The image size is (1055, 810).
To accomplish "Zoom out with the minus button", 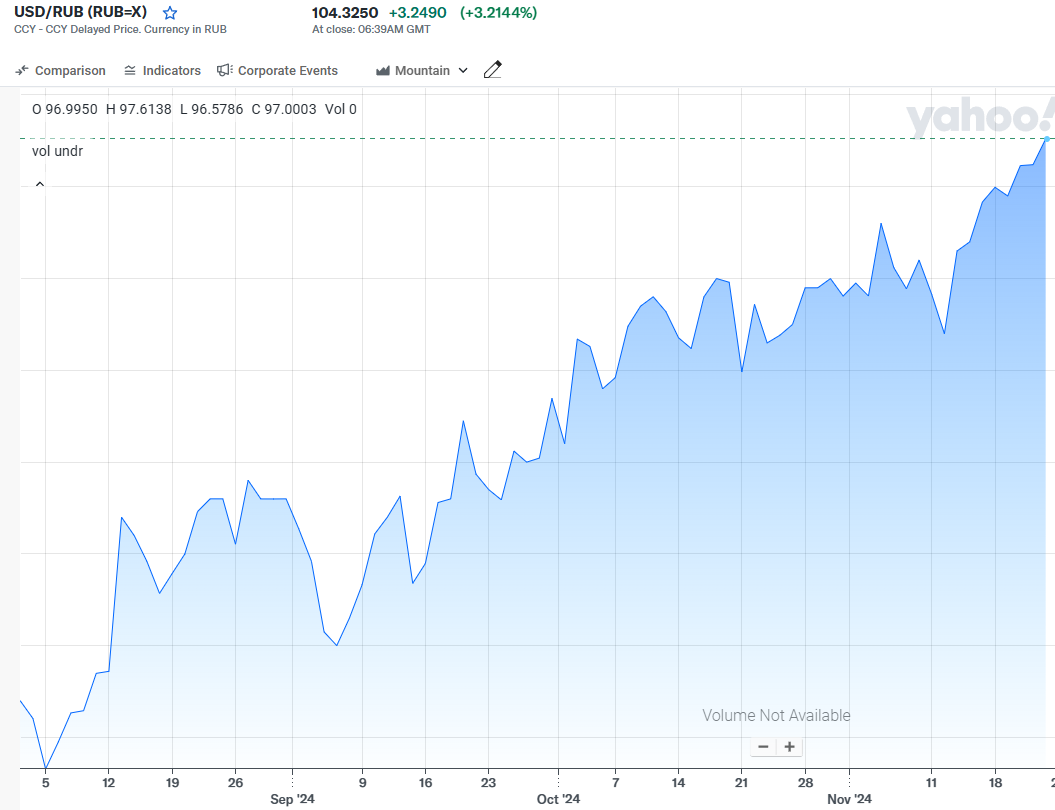I will (x=763, y=747).
